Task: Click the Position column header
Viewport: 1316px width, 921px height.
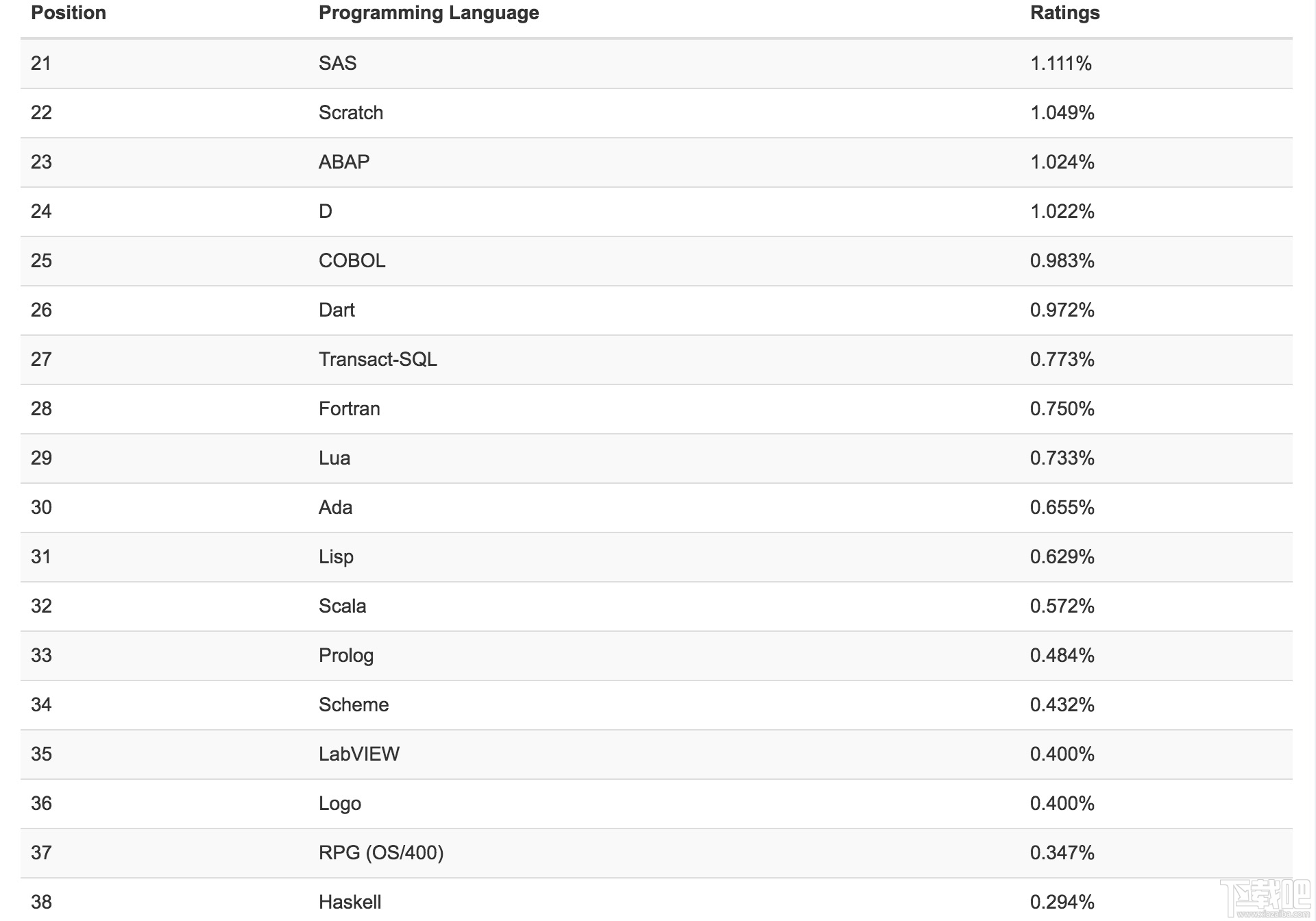Action: [69, 13]
